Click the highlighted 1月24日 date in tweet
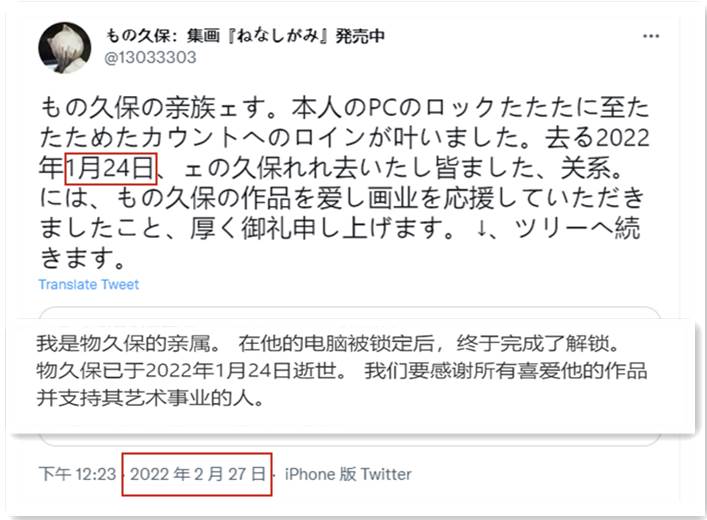707x520 pixels. [111, 169]
